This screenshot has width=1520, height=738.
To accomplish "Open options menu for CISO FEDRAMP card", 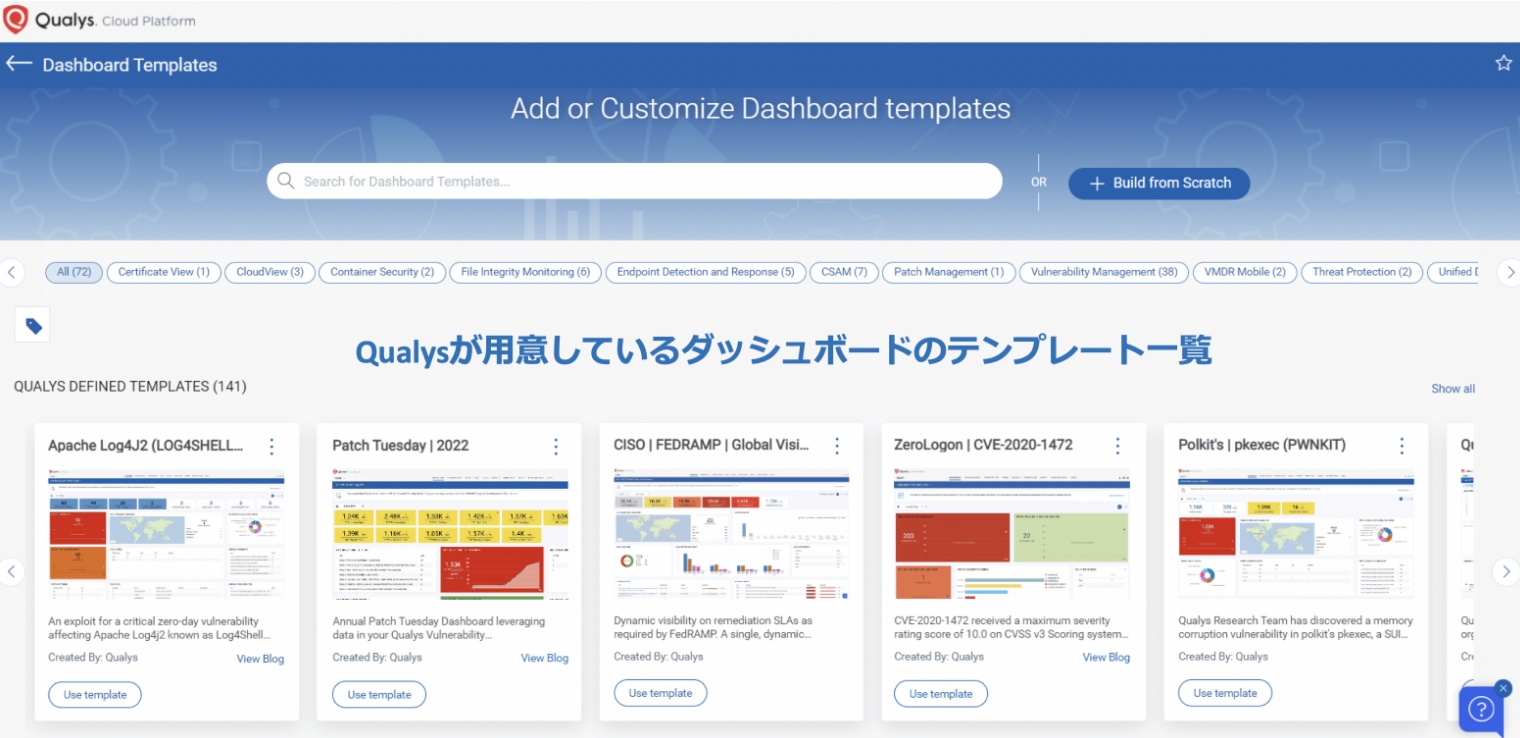I will pyautogui.click(x=837, y=446).
